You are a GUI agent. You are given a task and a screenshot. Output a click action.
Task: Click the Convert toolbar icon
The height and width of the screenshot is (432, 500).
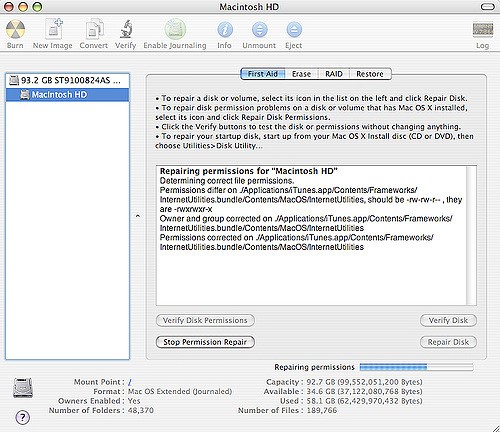(94, 30)
